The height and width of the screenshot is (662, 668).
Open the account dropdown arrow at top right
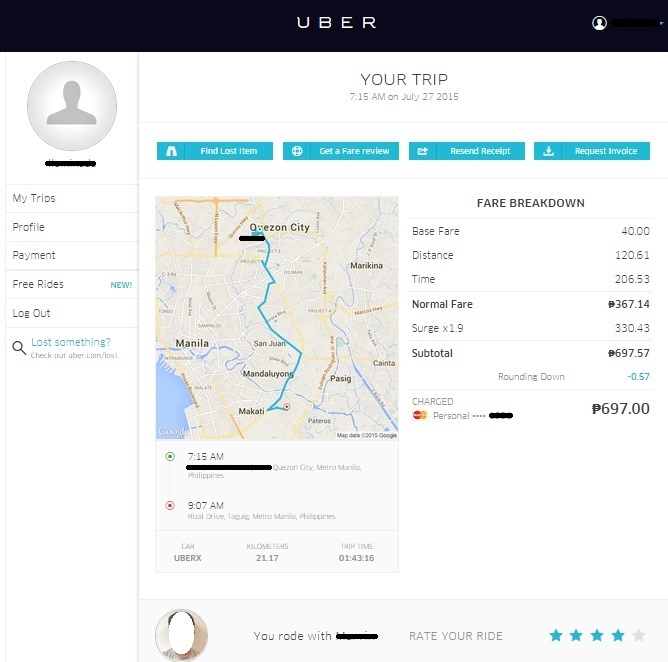(661, 23)
